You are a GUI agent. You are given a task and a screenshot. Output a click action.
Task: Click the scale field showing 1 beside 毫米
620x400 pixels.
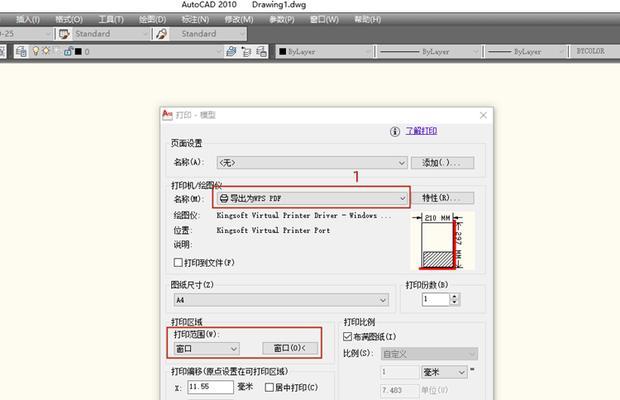pos(399,372)
